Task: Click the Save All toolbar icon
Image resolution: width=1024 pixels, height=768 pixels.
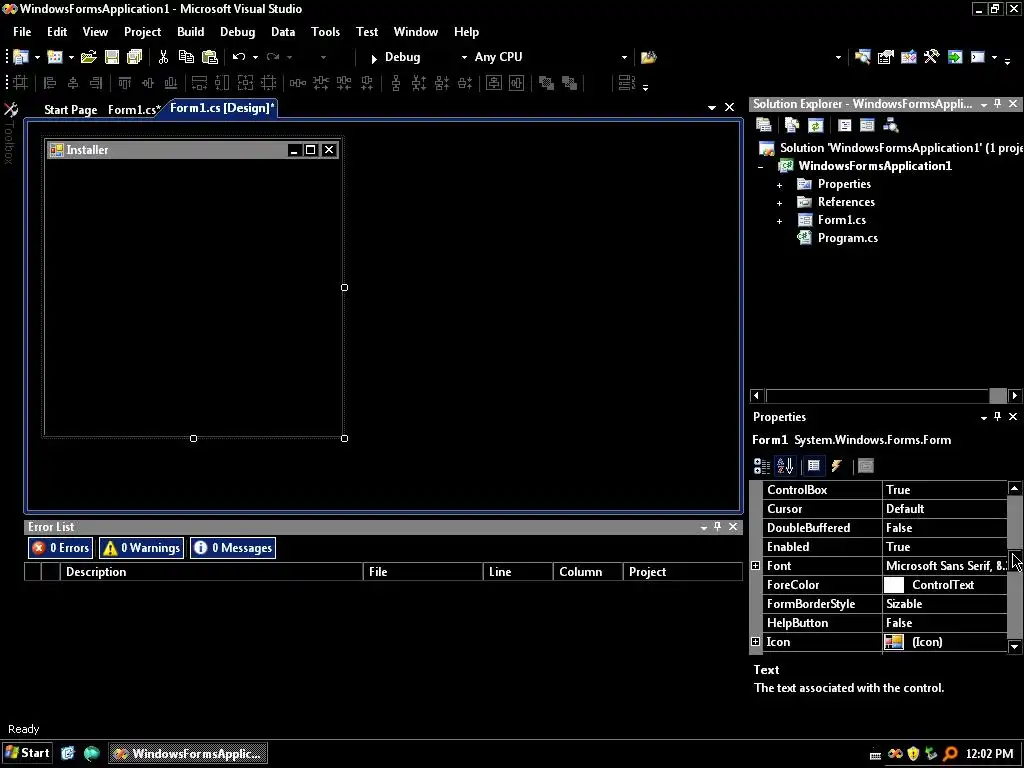Action: 135,57
